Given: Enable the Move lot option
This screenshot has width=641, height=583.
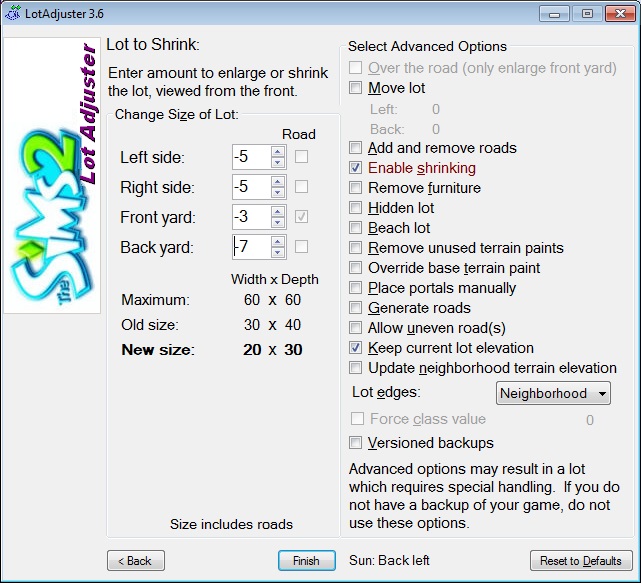Looking at the screenshot, I should coord(355,87).
